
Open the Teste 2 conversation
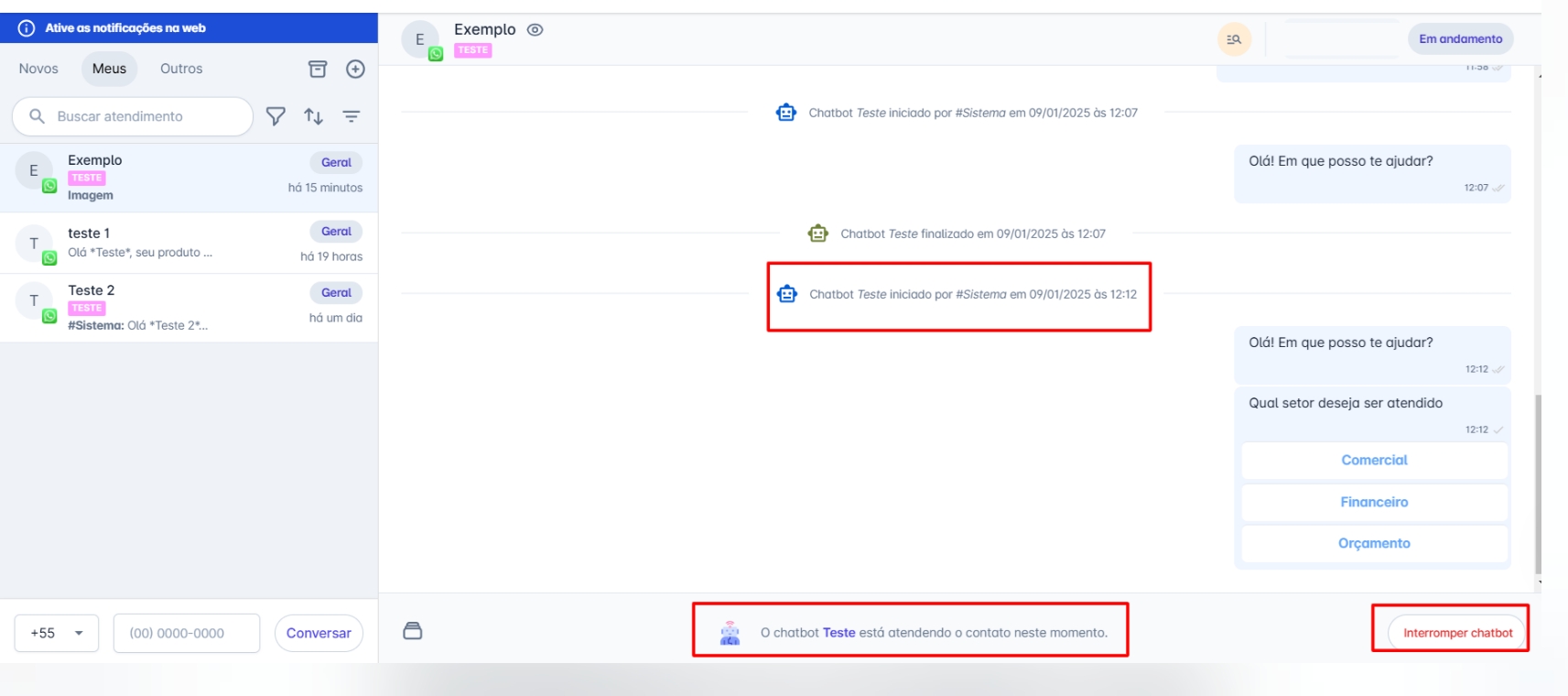[189, 308]
